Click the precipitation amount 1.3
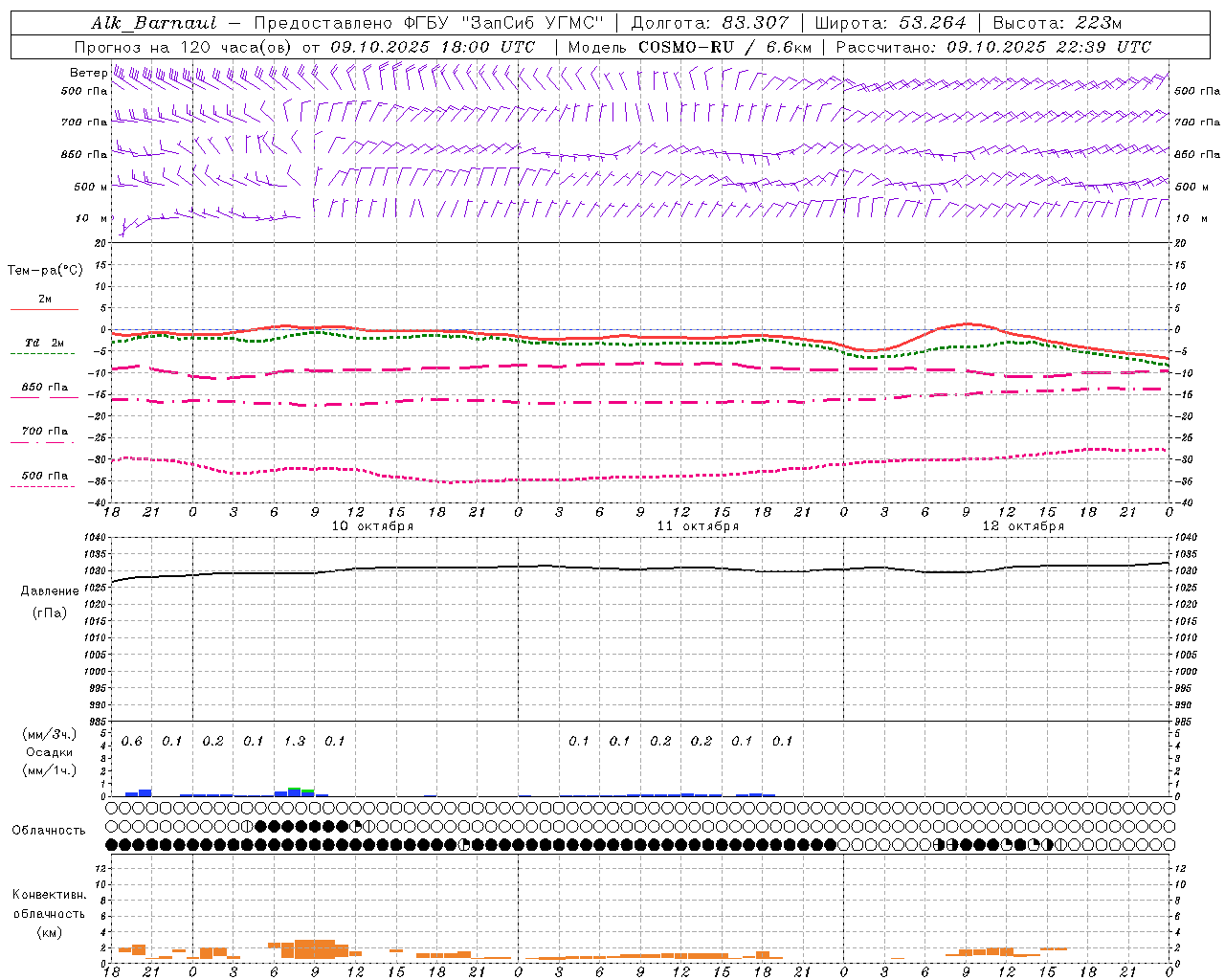This screenshot has height=980, width=1225. pos(295,742)
